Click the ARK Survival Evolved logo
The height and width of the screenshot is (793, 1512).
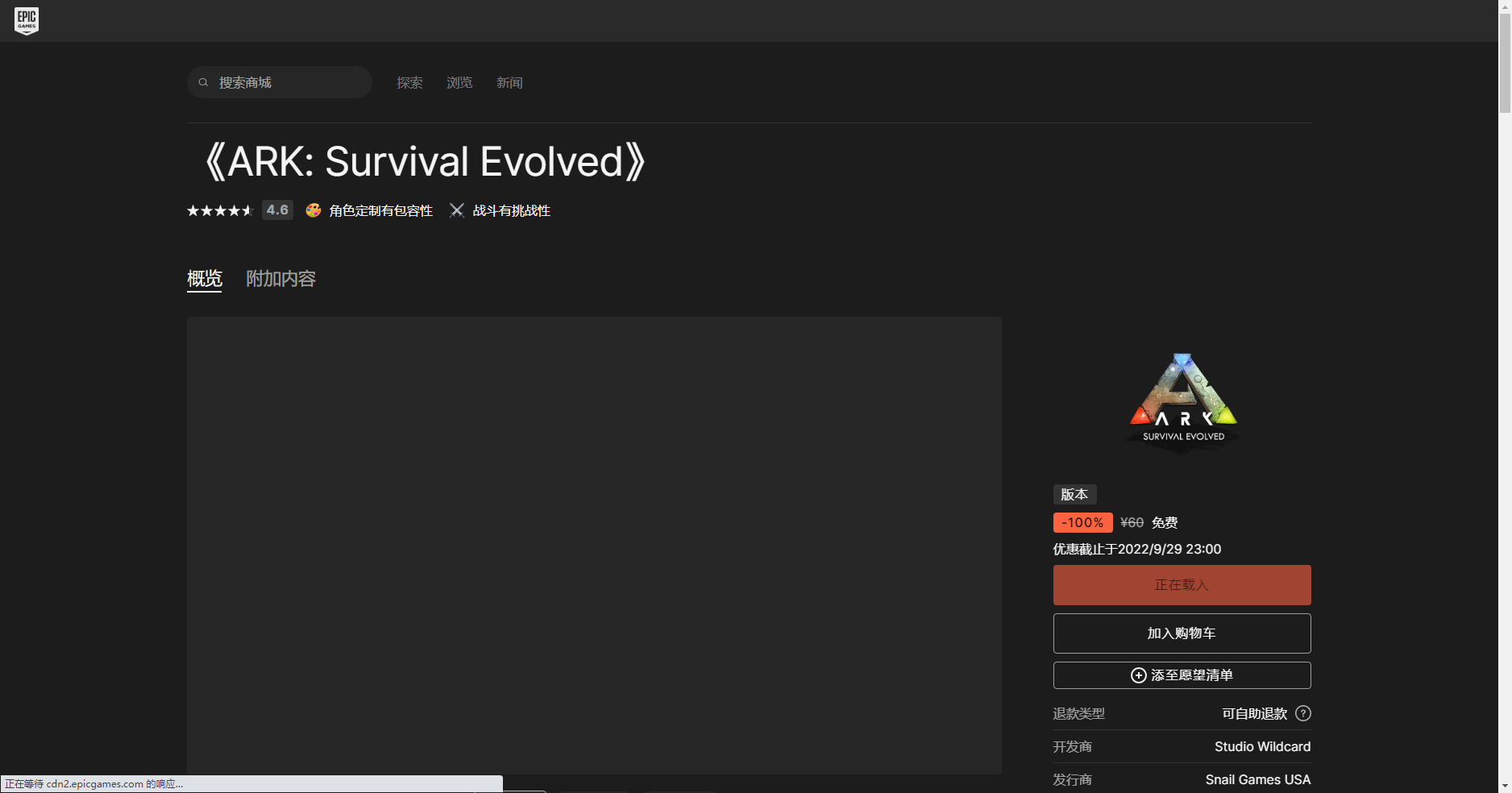1182,401
